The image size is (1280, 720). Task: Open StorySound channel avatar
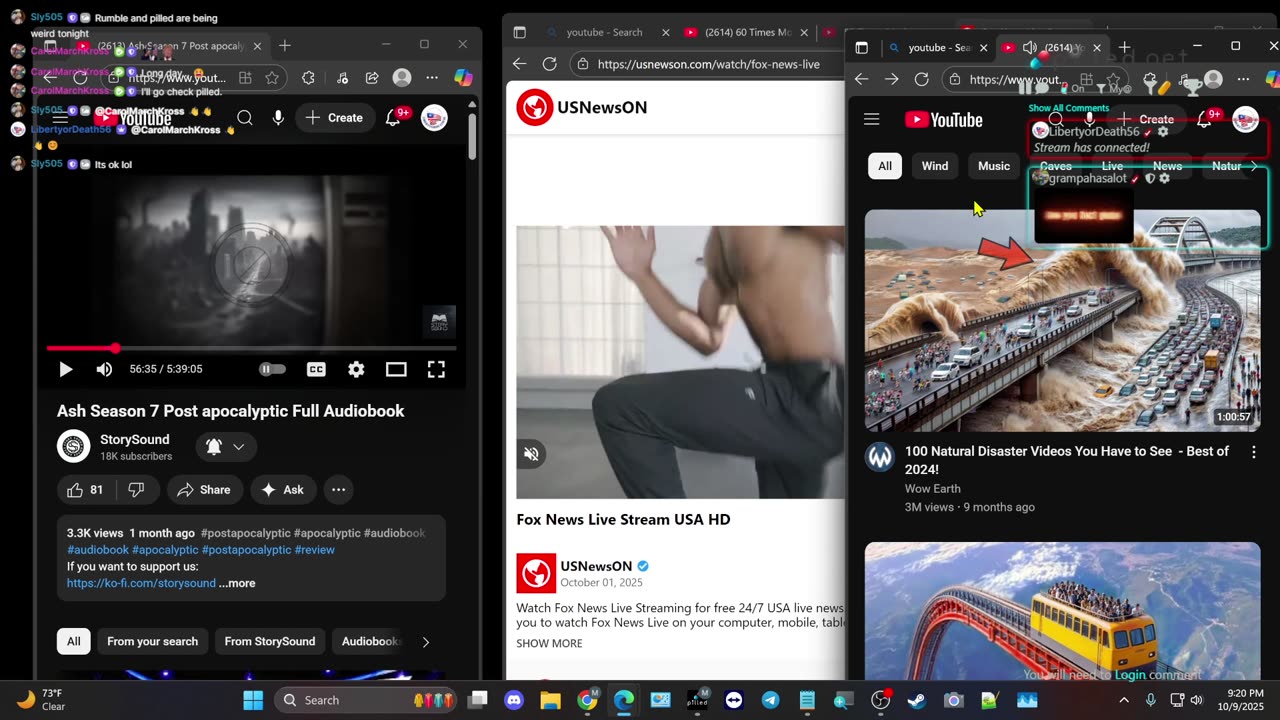coord(74,447)
